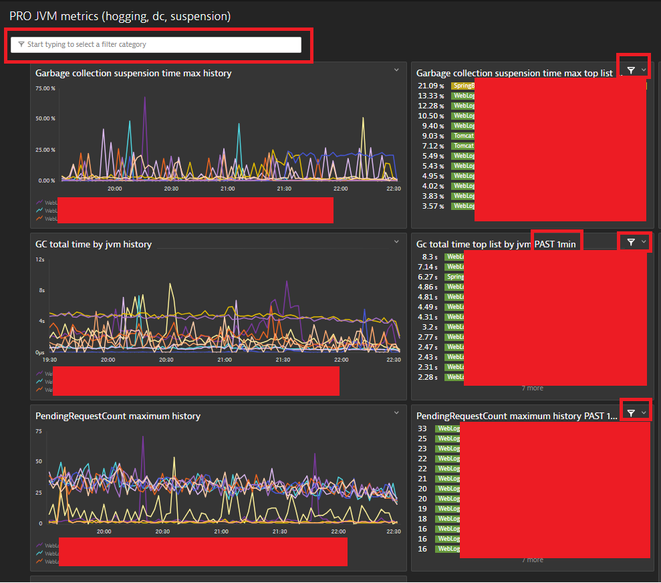661x583 pixels.
Task: Expand GC total time by jvm history menu
Action: (397, 242)
